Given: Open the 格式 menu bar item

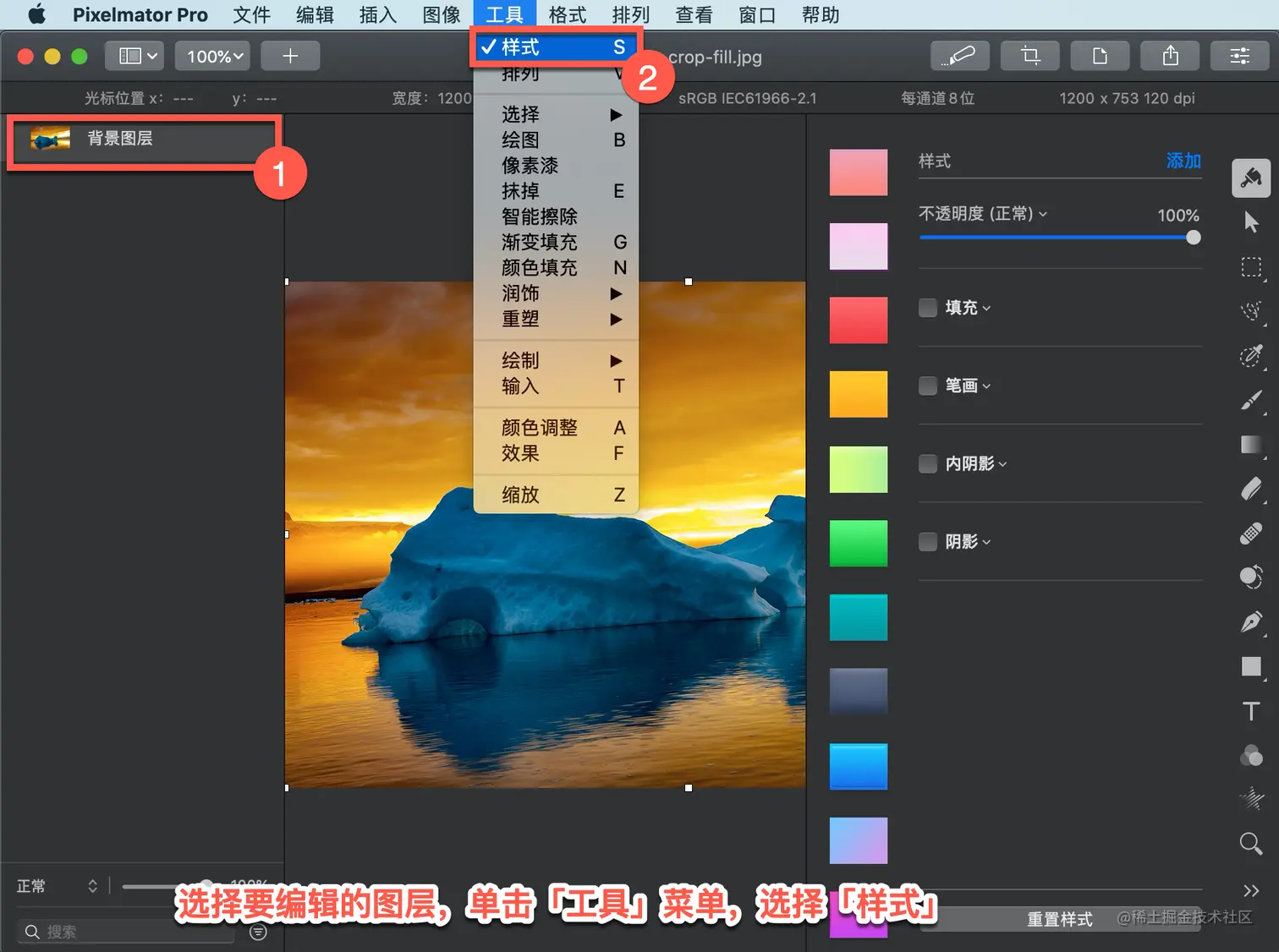Looking at the screenshot, I should (567, 14).
